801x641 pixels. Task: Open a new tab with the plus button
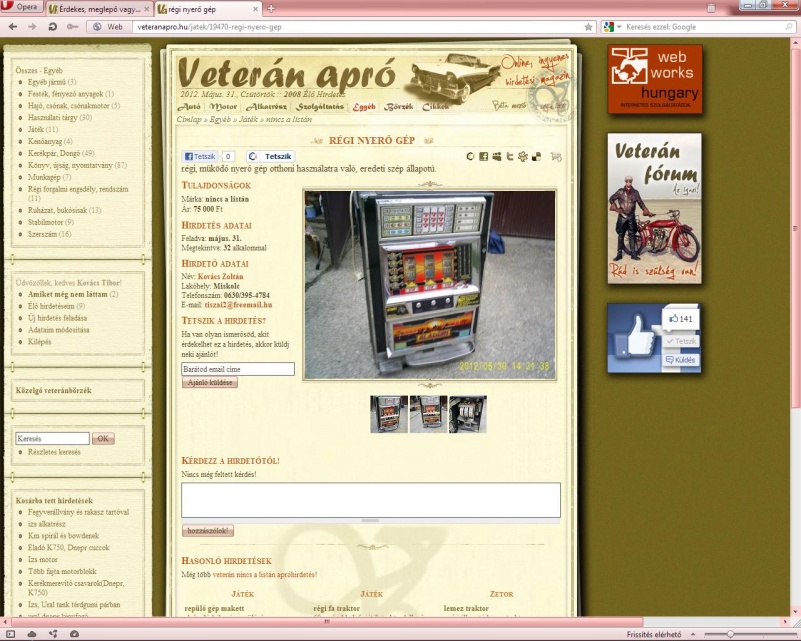(x=271, y=8)
